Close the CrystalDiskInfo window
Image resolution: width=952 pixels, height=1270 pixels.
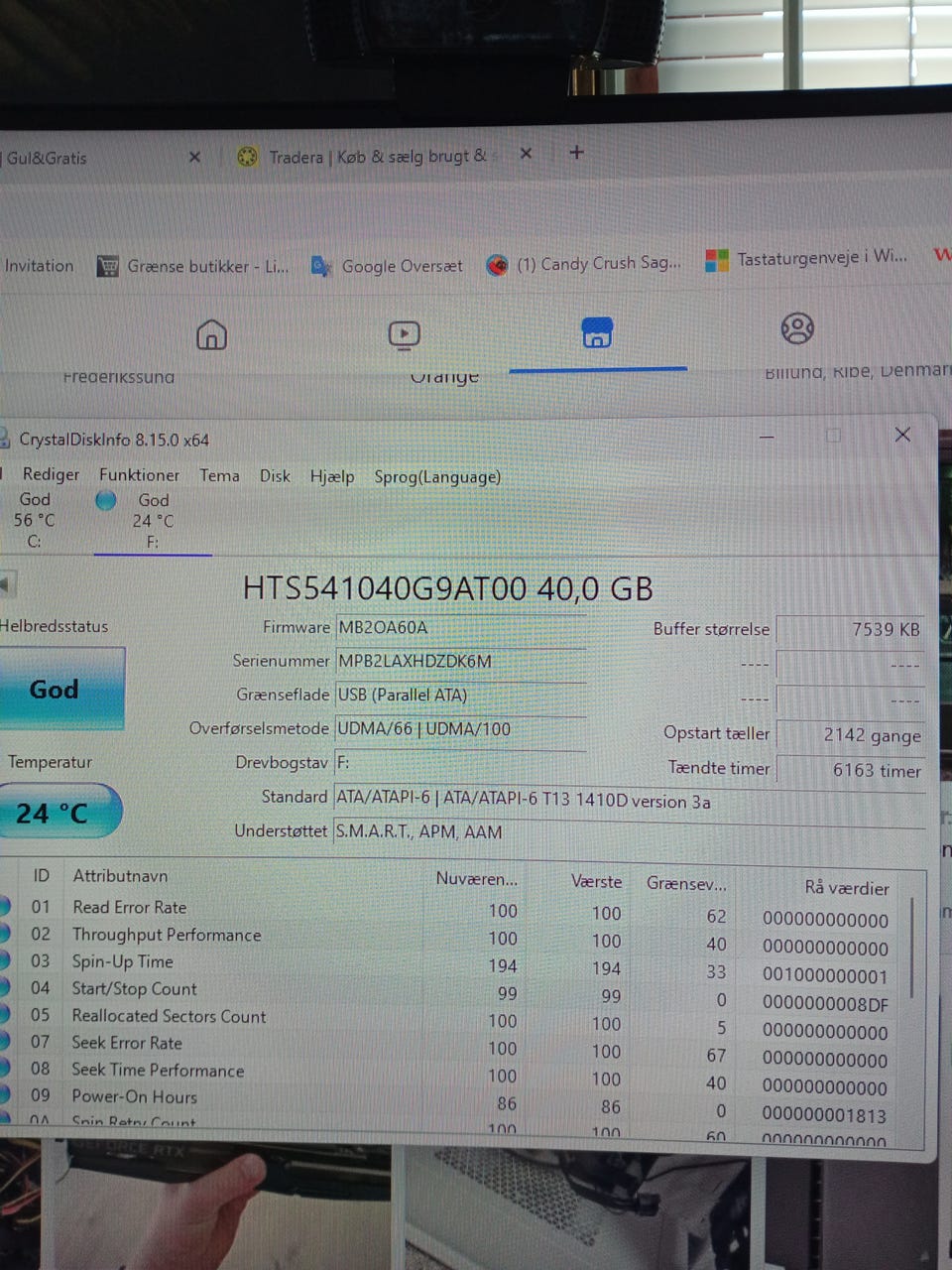click(x=902, y=435)
